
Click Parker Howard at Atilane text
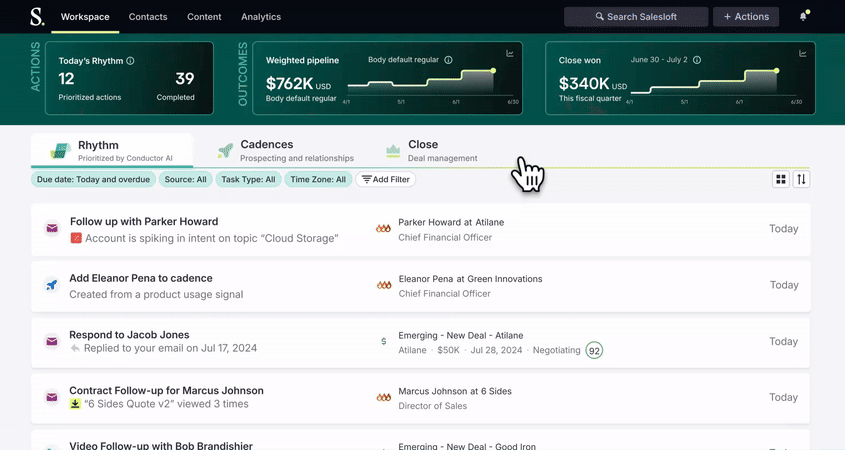(x=451, y=222)
